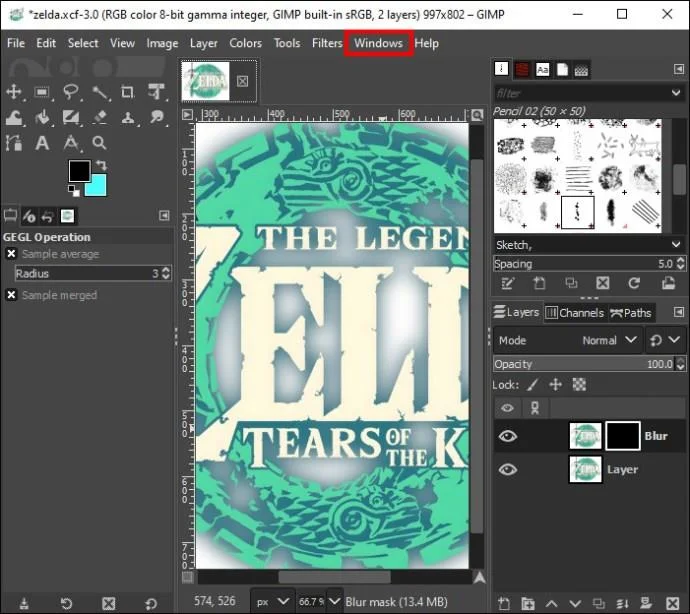
Task: Switch to the Patterns dock tab
Action: point(522,70)
